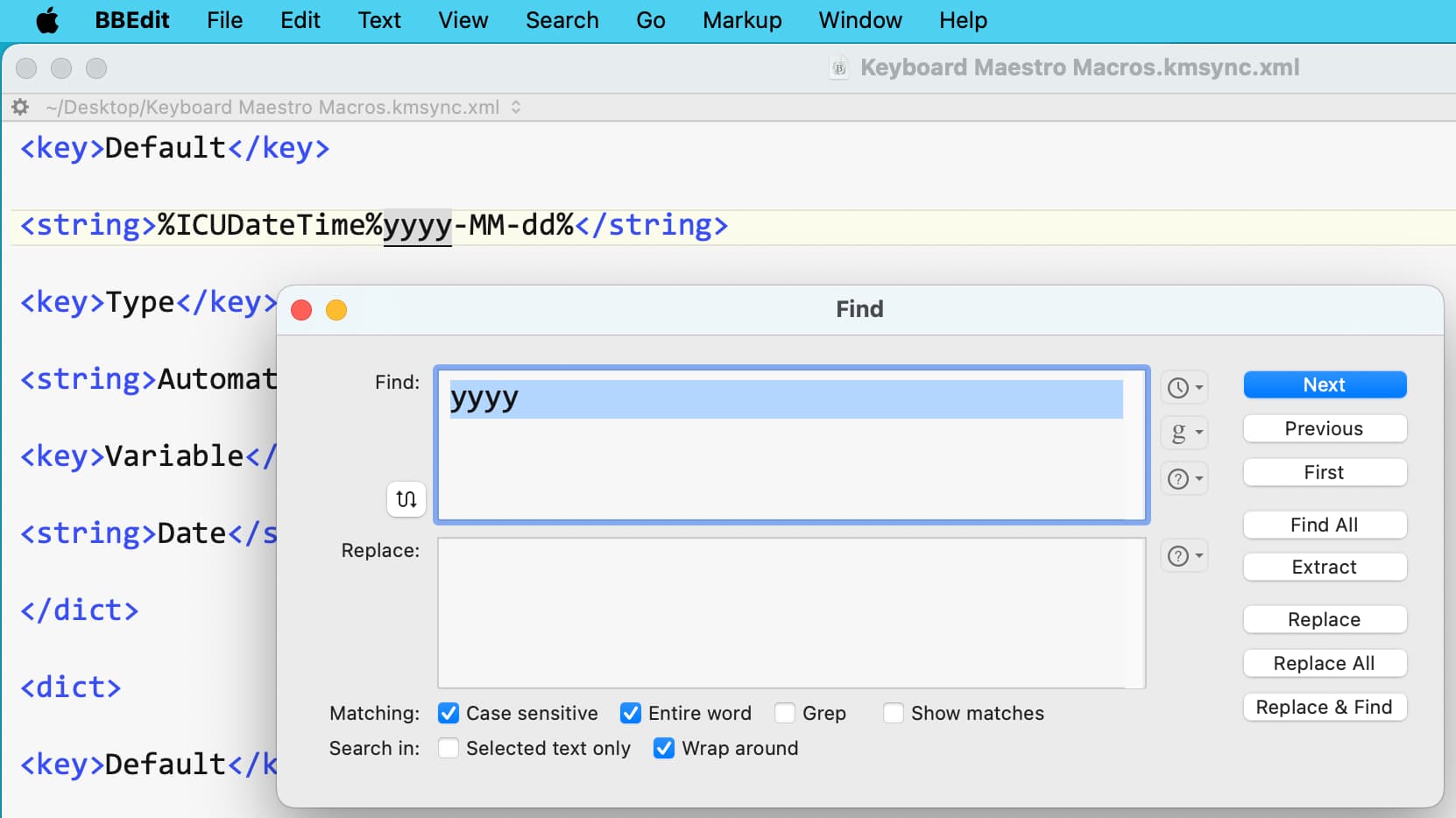Uncheck the Entire word option
1456x818 pixels.
[x=631, y=713]
